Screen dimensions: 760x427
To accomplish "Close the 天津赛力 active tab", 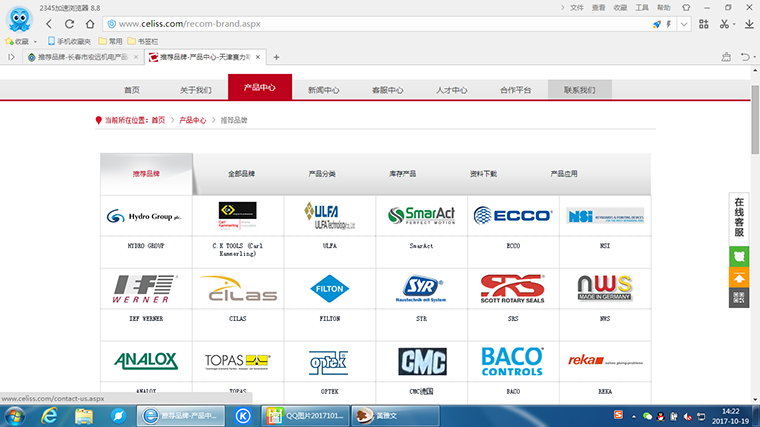I will pos(258,57).
